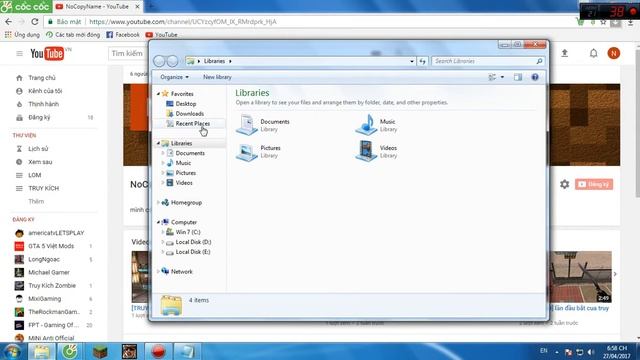Open Minecraft from the taskbar
The height and width of the screenshot is (360, 640).
(100, 351)
